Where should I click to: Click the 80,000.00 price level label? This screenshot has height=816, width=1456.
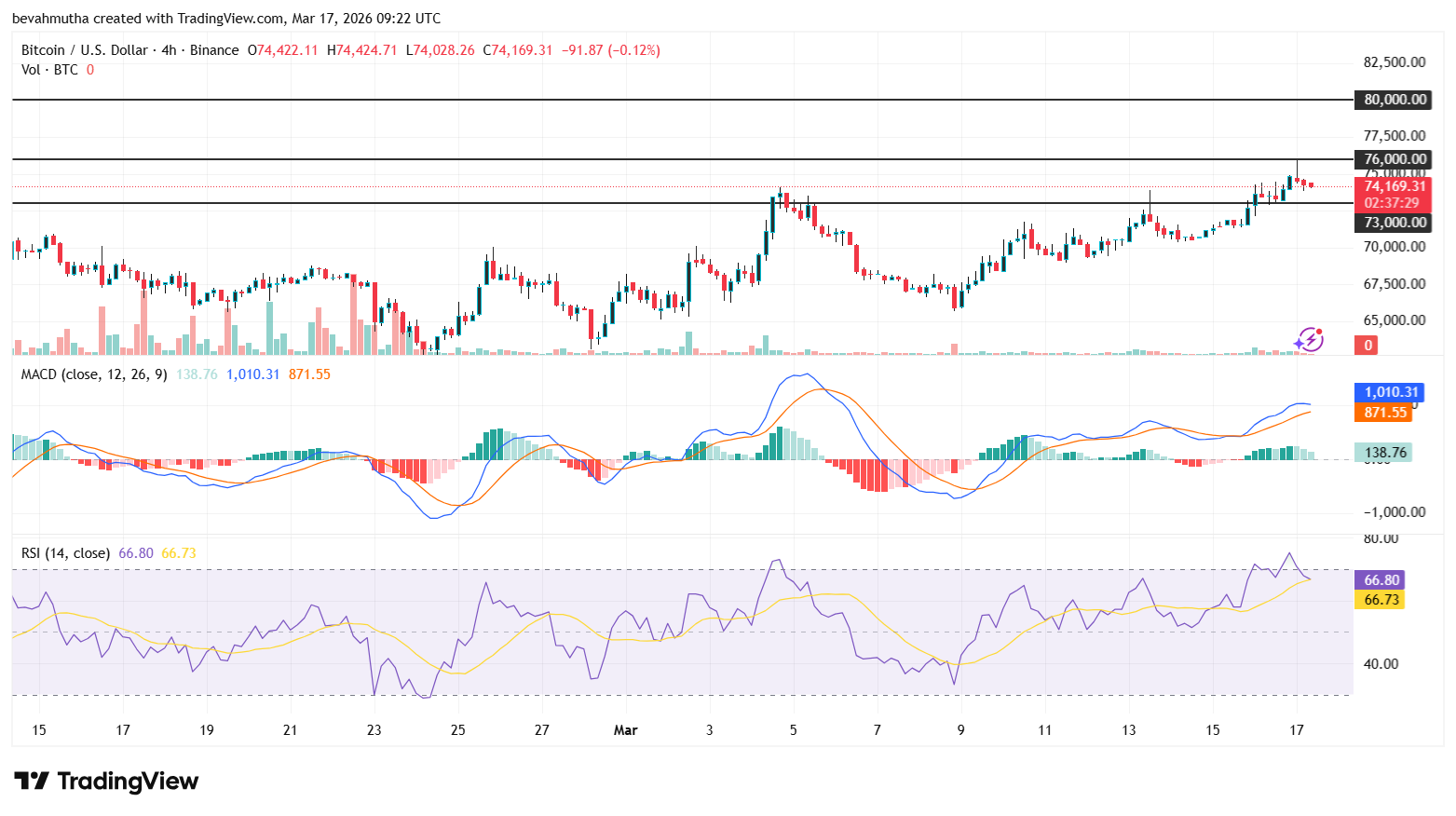tap(1394, 99)
